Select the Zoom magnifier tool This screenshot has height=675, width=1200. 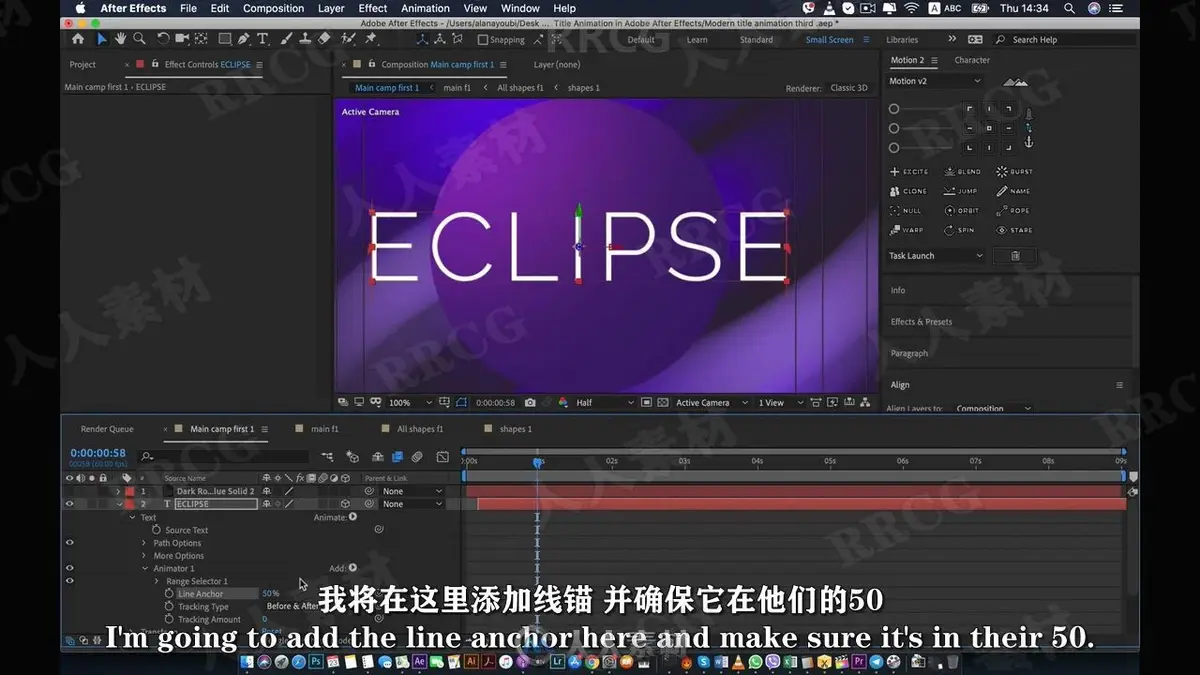(139, 39)
